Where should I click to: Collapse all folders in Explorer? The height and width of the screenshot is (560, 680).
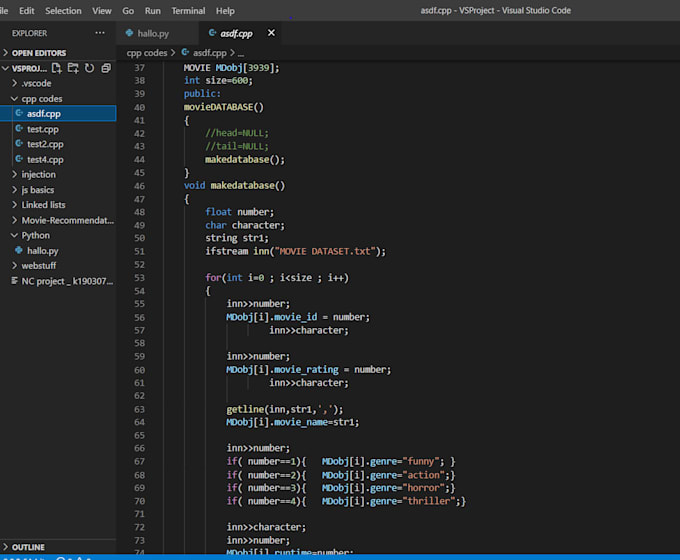pos(106,68)
